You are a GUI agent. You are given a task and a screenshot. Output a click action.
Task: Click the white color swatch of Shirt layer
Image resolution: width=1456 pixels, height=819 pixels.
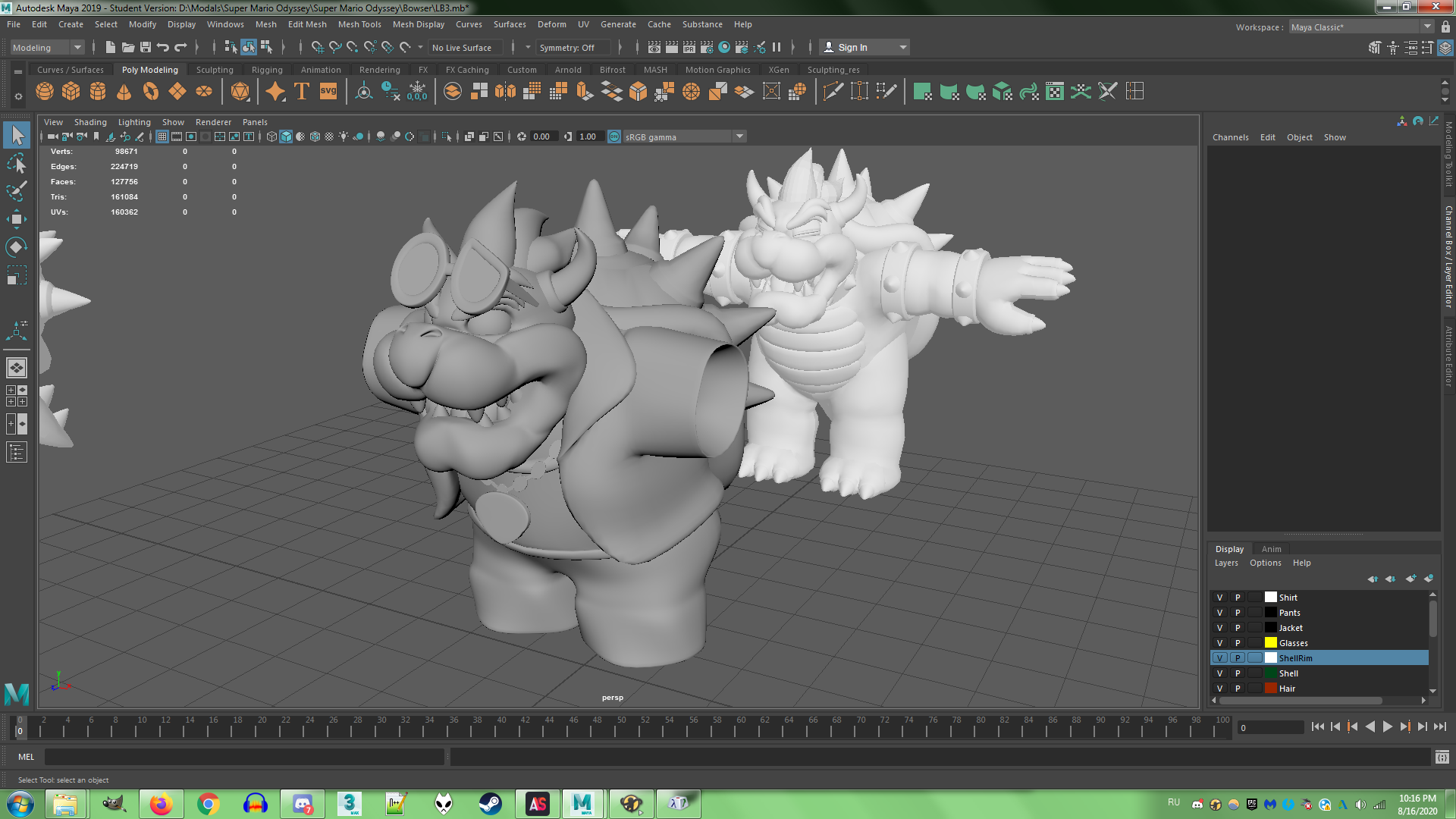pyautogui.click(x=1270, y=598)
